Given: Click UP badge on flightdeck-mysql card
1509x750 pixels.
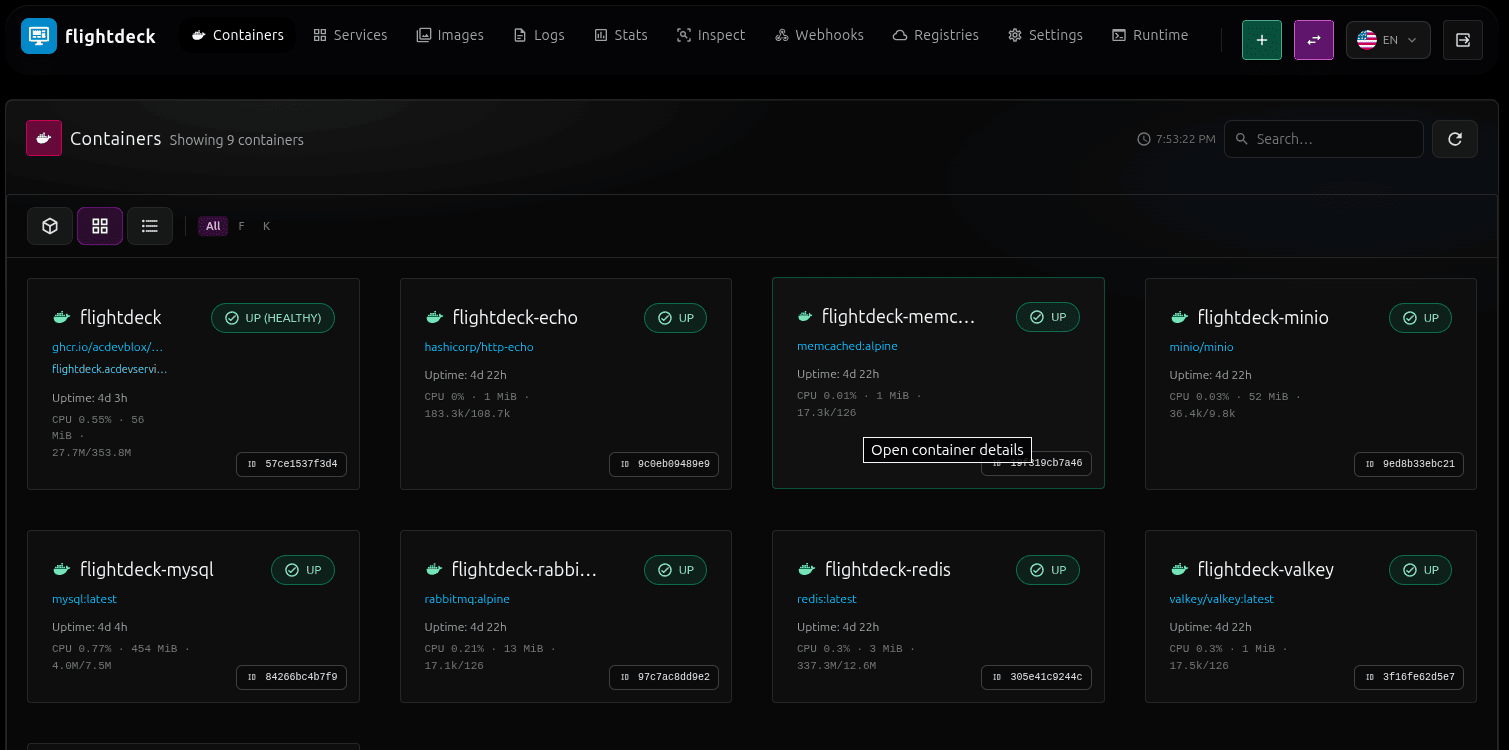Looking at the screenshot, I should [x=303, y=570].
